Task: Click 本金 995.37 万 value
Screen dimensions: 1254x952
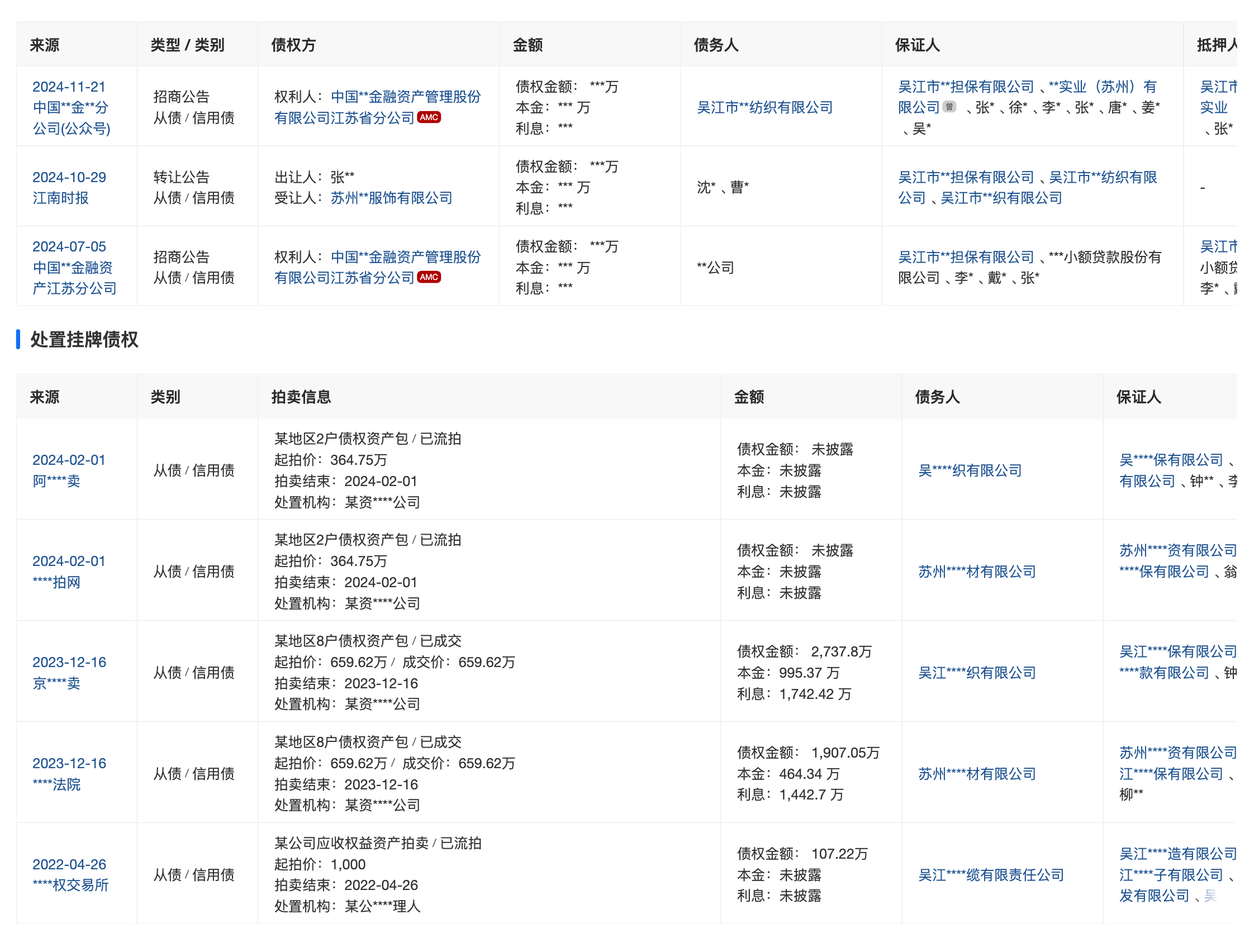Action: (x=810, y=673)
